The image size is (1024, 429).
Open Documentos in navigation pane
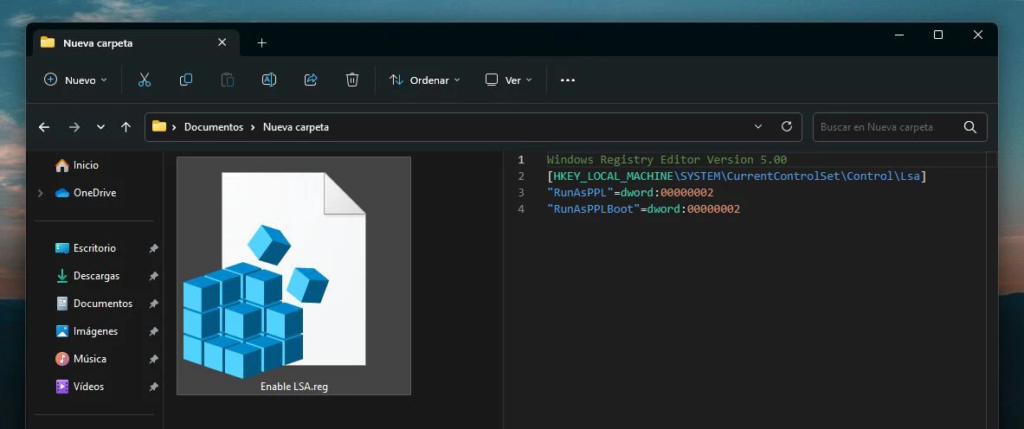coord(94,304)
